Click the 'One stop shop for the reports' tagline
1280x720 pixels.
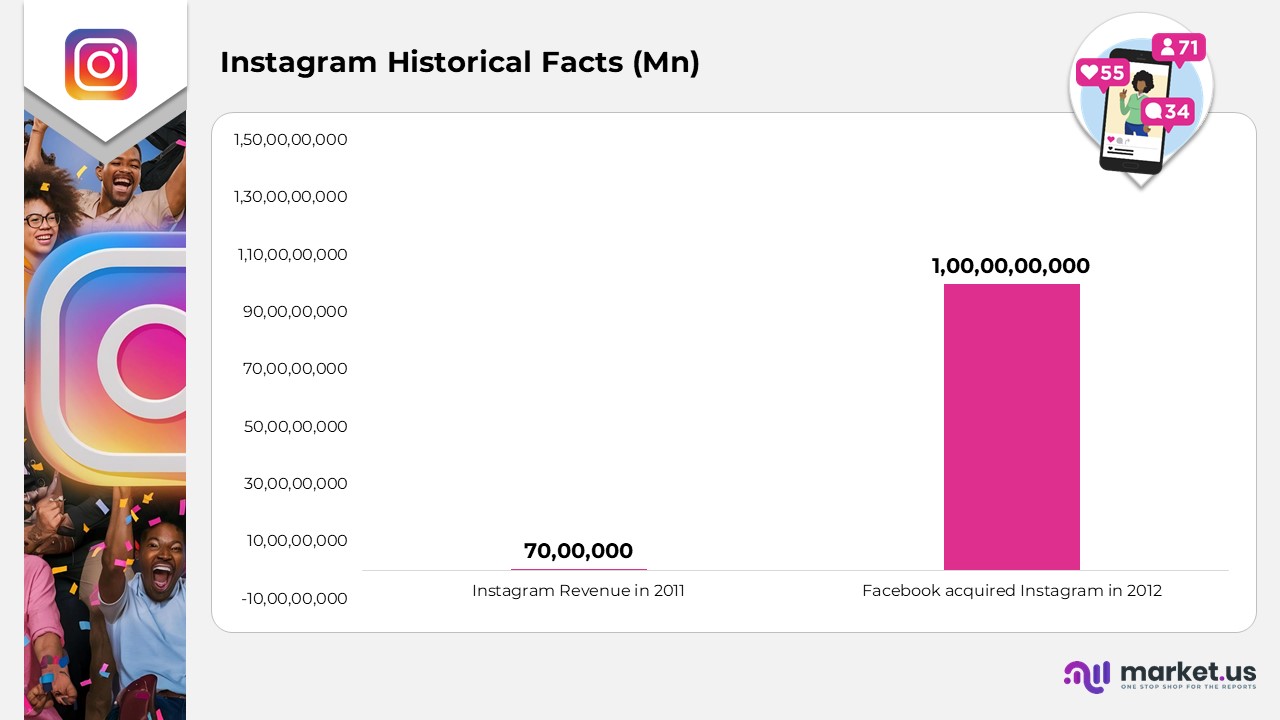pyautogui.click(x=1188, y=688)
